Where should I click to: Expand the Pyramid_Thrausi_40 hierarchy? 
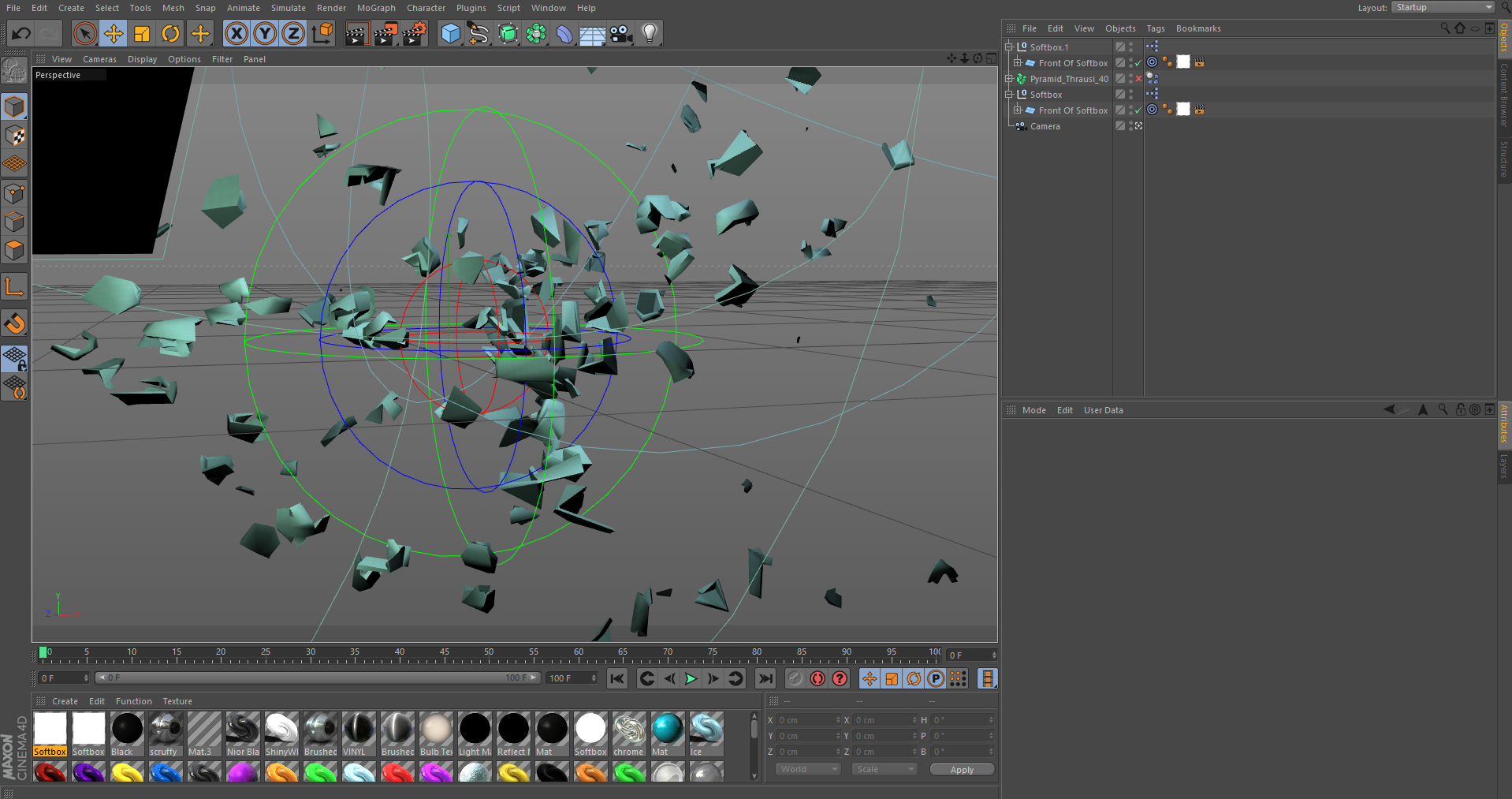[x=1009, y=79]
